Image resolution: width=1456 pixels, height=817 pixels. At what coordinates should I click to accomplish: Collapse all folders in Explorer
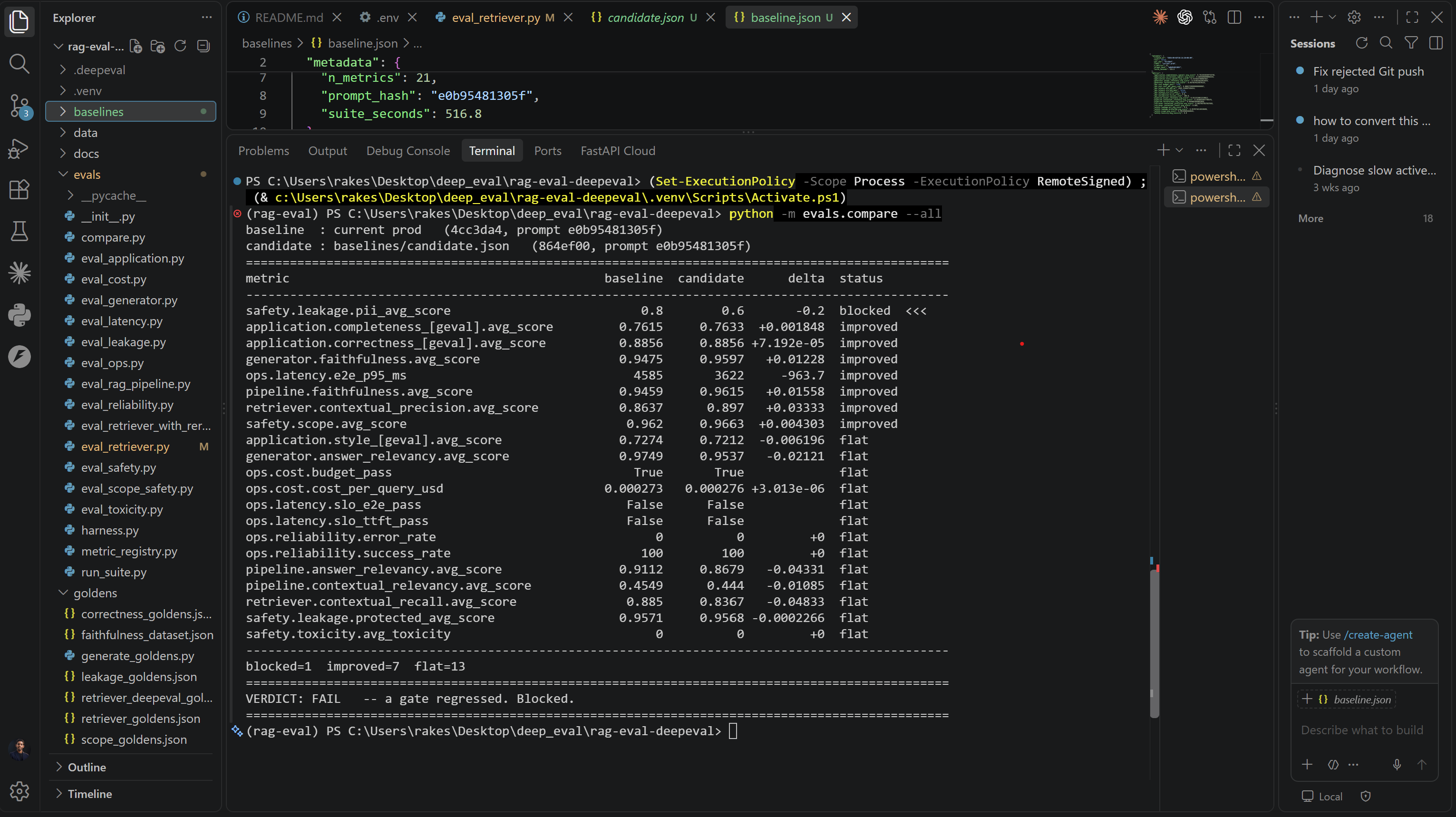[203, 46]
